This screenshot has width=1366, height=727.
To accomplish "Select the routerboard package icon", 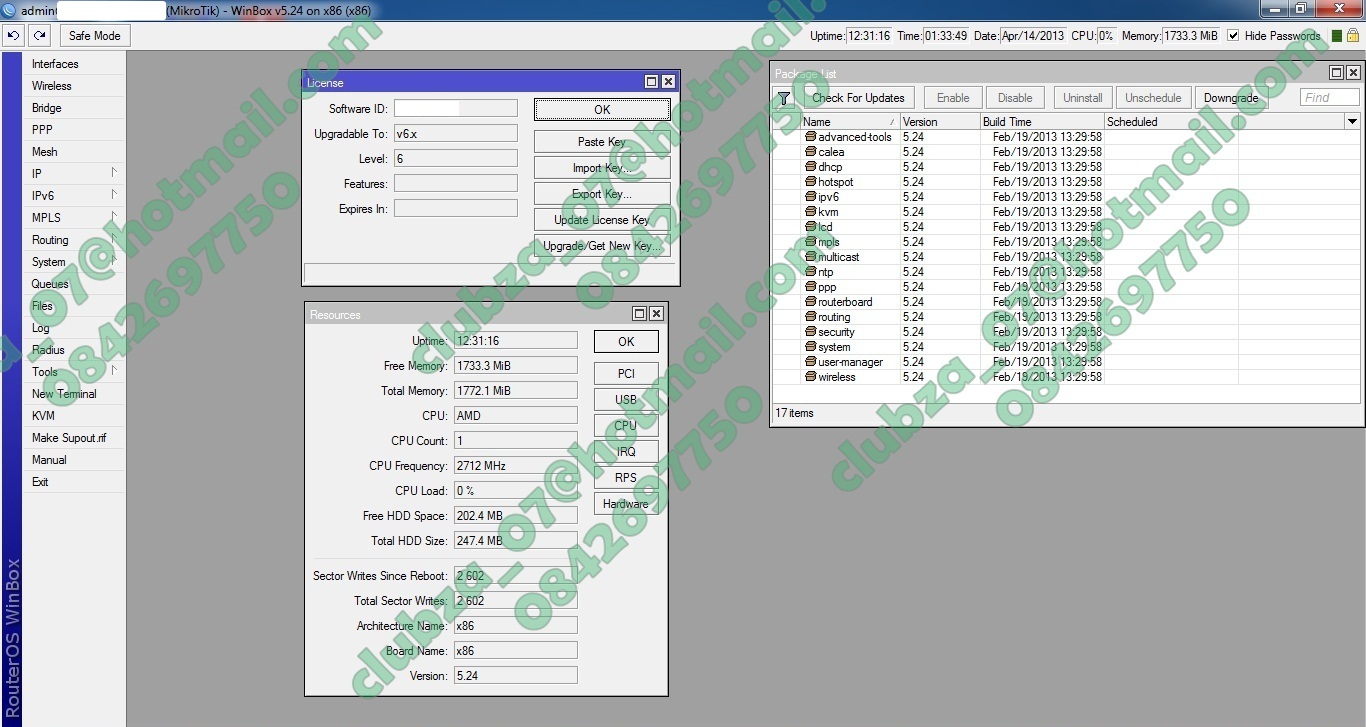I will pos(811,302).
